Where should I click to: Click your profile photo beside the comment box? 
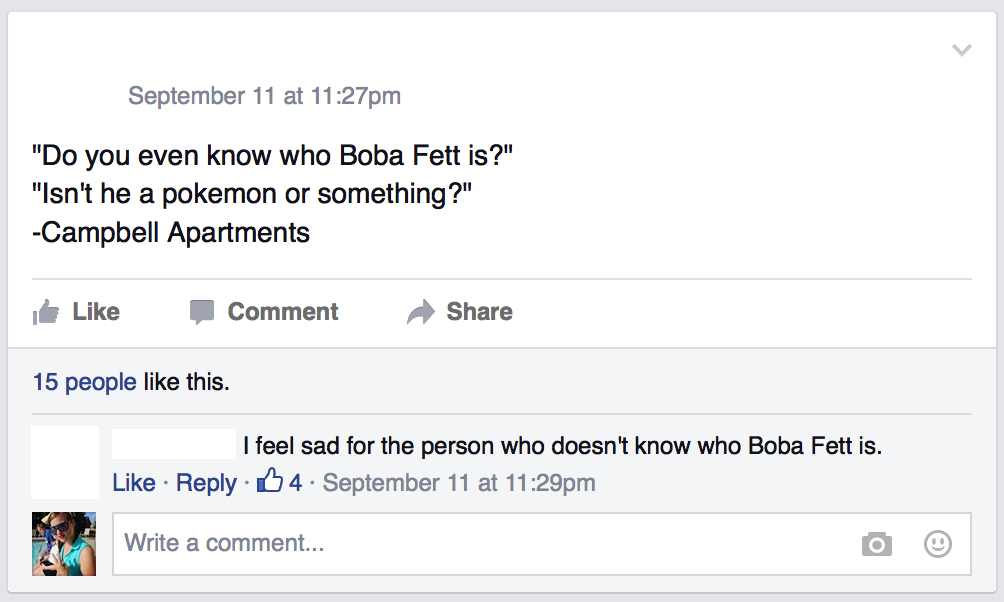(x=64, y=544)
